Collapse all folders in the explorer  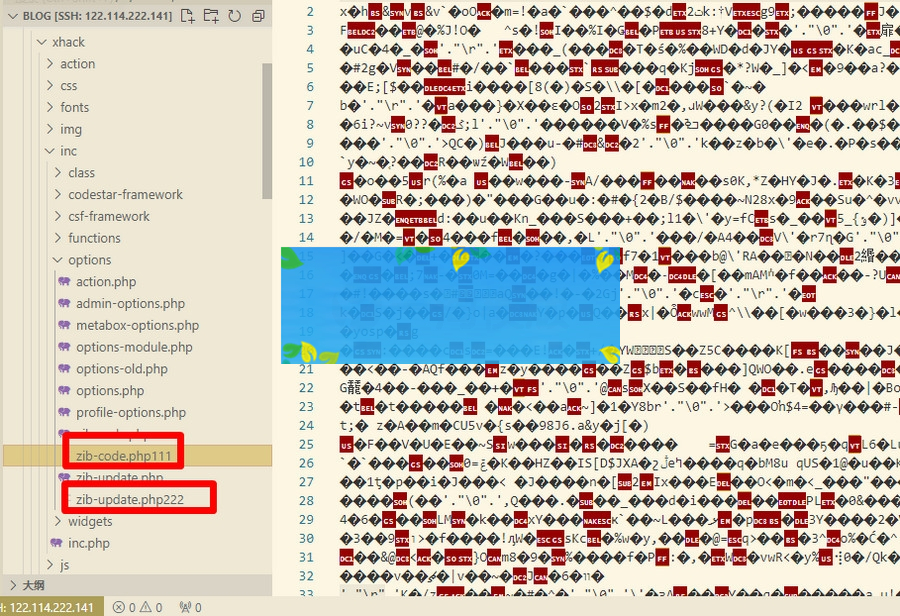click(258, 16)
